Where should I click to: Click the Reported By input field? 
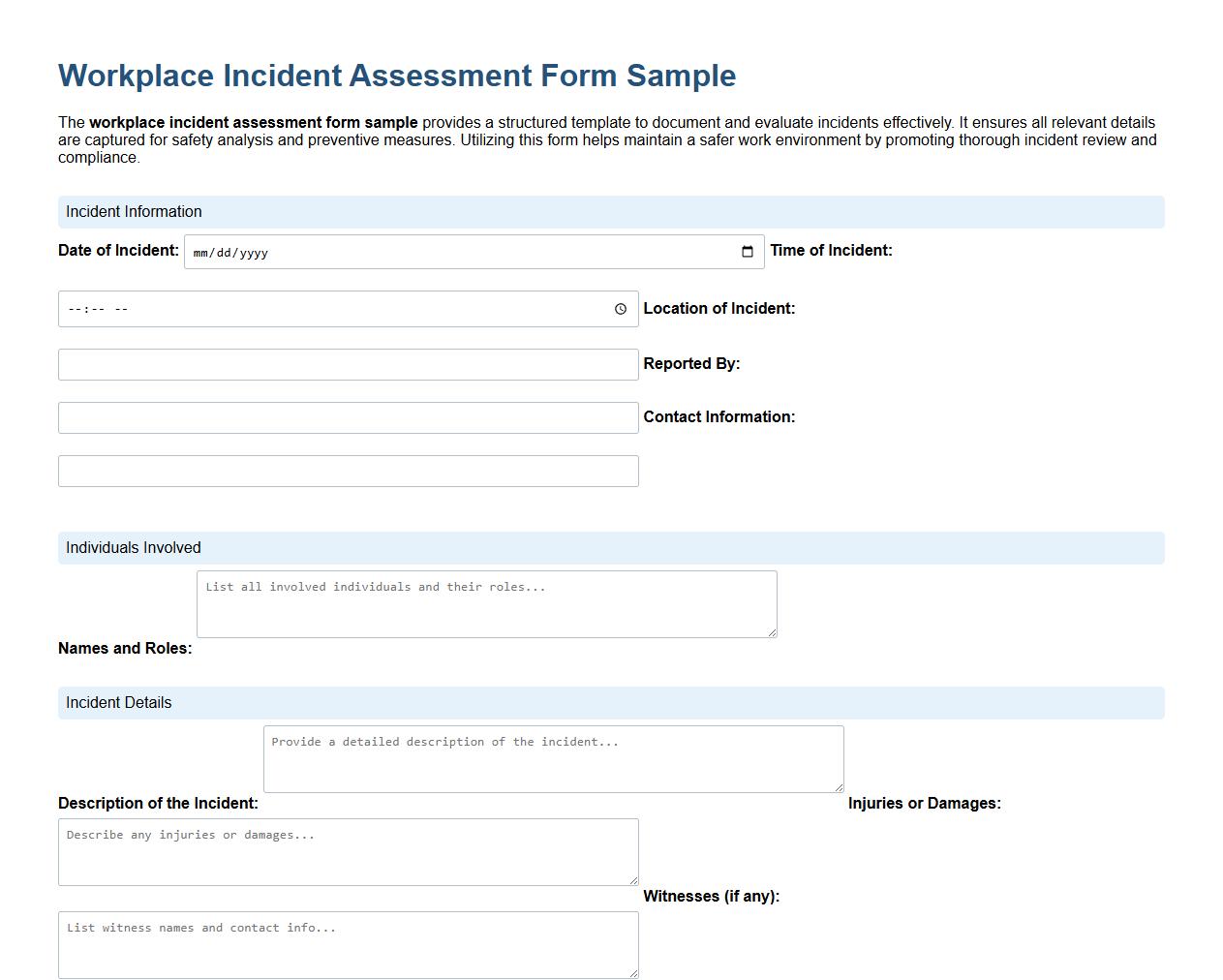coord(349,417)
